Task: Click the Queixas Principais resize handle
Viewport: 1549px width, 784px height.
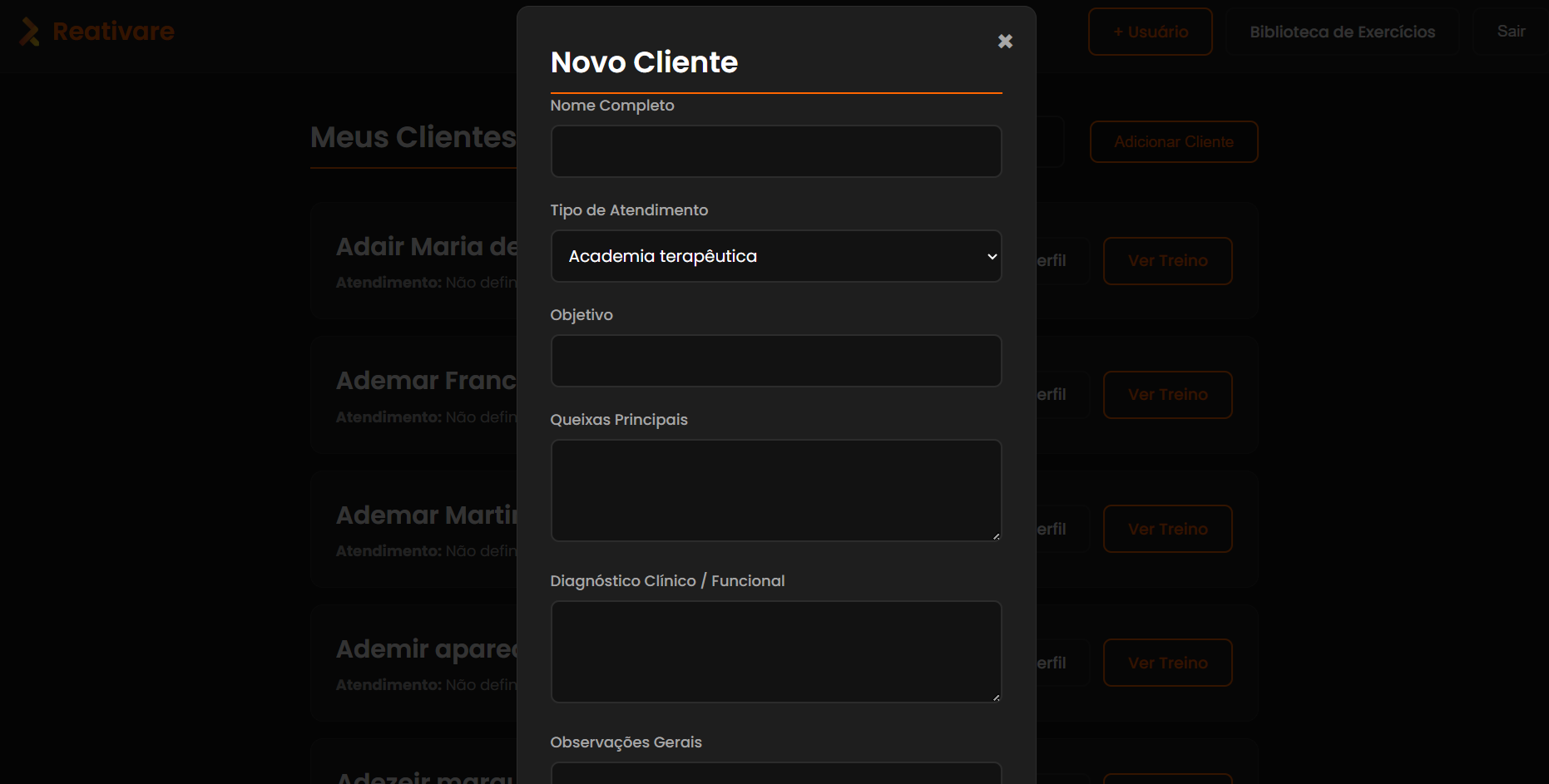Action: (996, 536)
